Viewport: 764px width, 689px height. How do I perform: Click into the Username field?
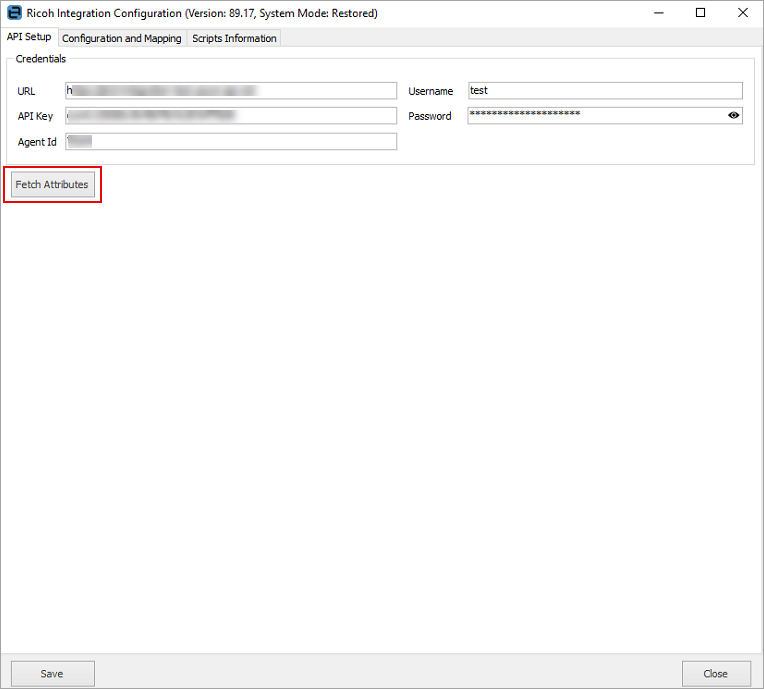click(605, 91)
